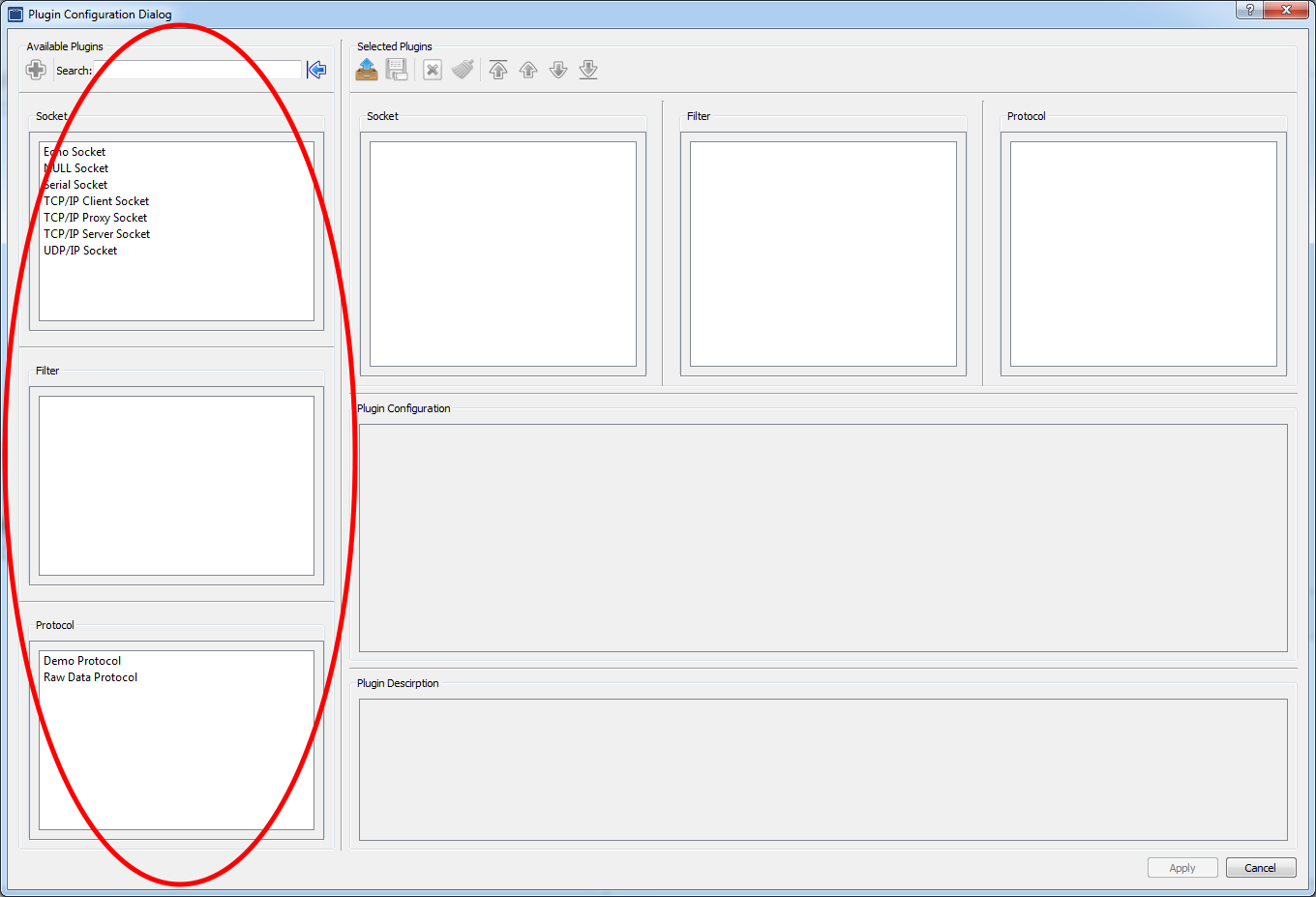This screenshot has width=1316, height=897.
Task: Select TCP/IP Server Socket in the Socket list
Action: pyautogui.click(x=96, y=233)
